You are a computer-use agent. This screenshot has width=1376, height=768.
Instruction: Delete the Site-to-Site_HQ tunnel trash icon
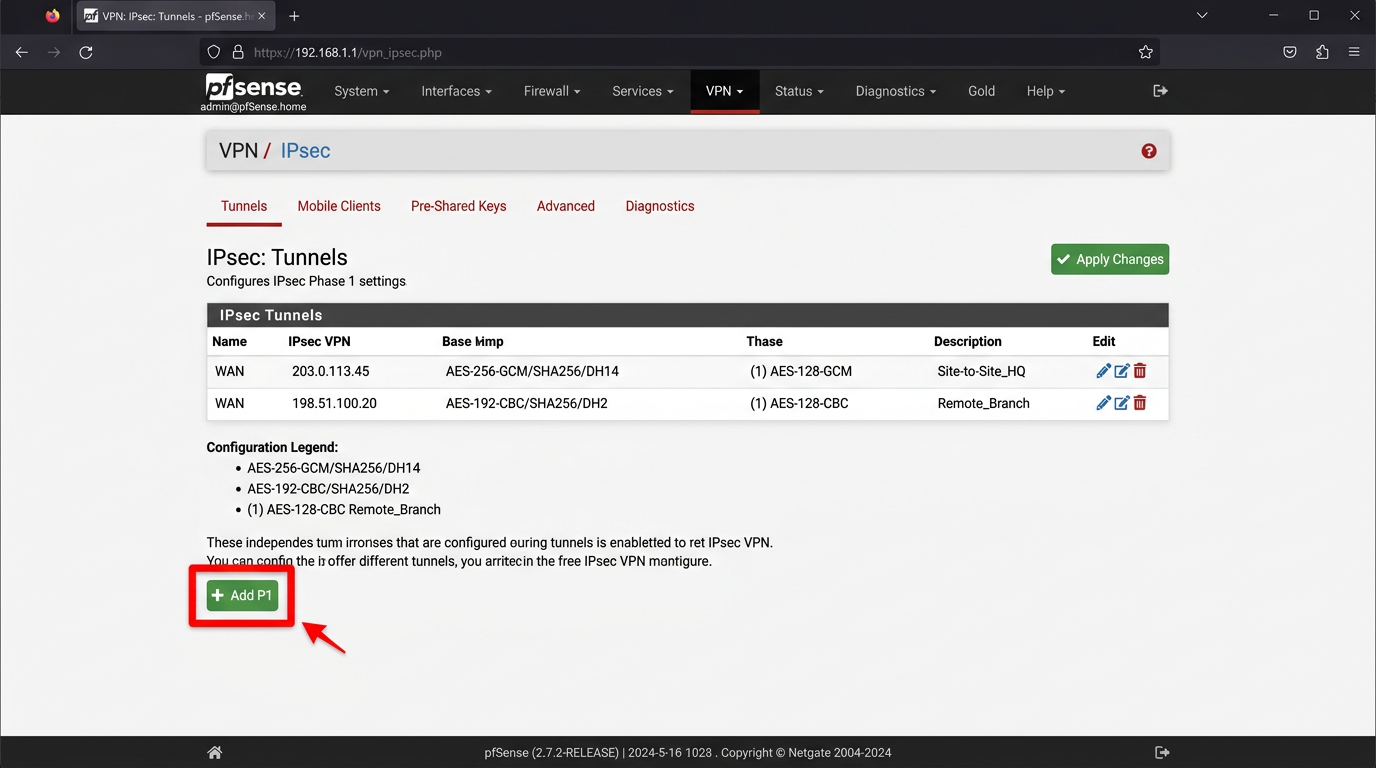click(x=1139, y=371)
